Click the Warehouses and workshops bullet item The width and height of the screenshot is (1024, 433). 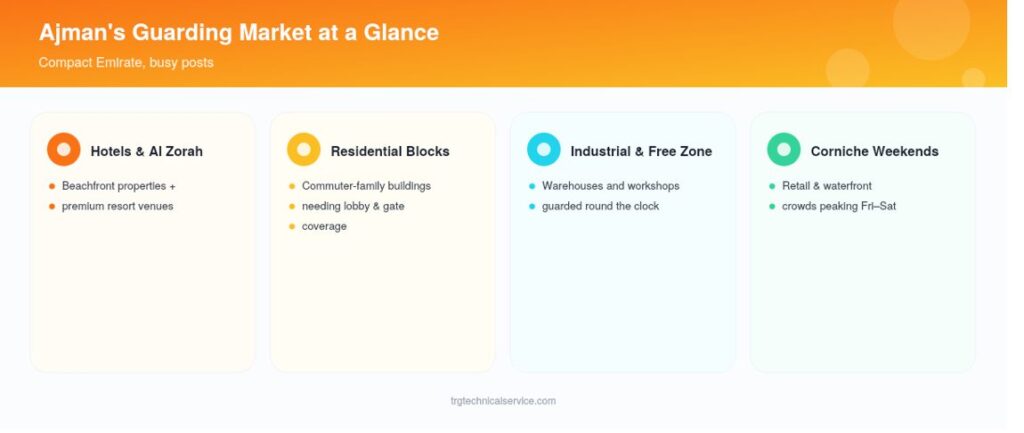pyautogui.click(x=611, y=186)
